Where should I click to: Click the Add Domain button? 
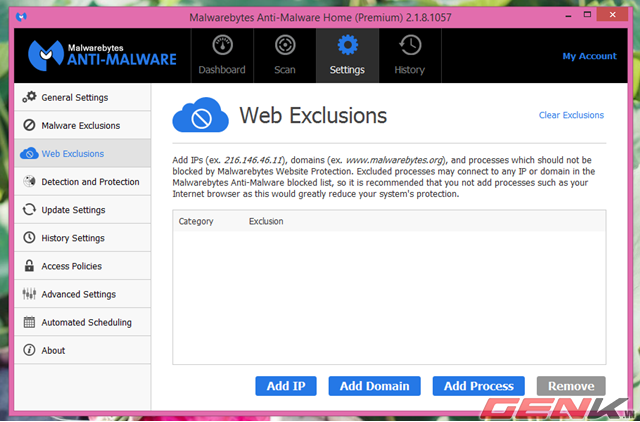point(375,386)
